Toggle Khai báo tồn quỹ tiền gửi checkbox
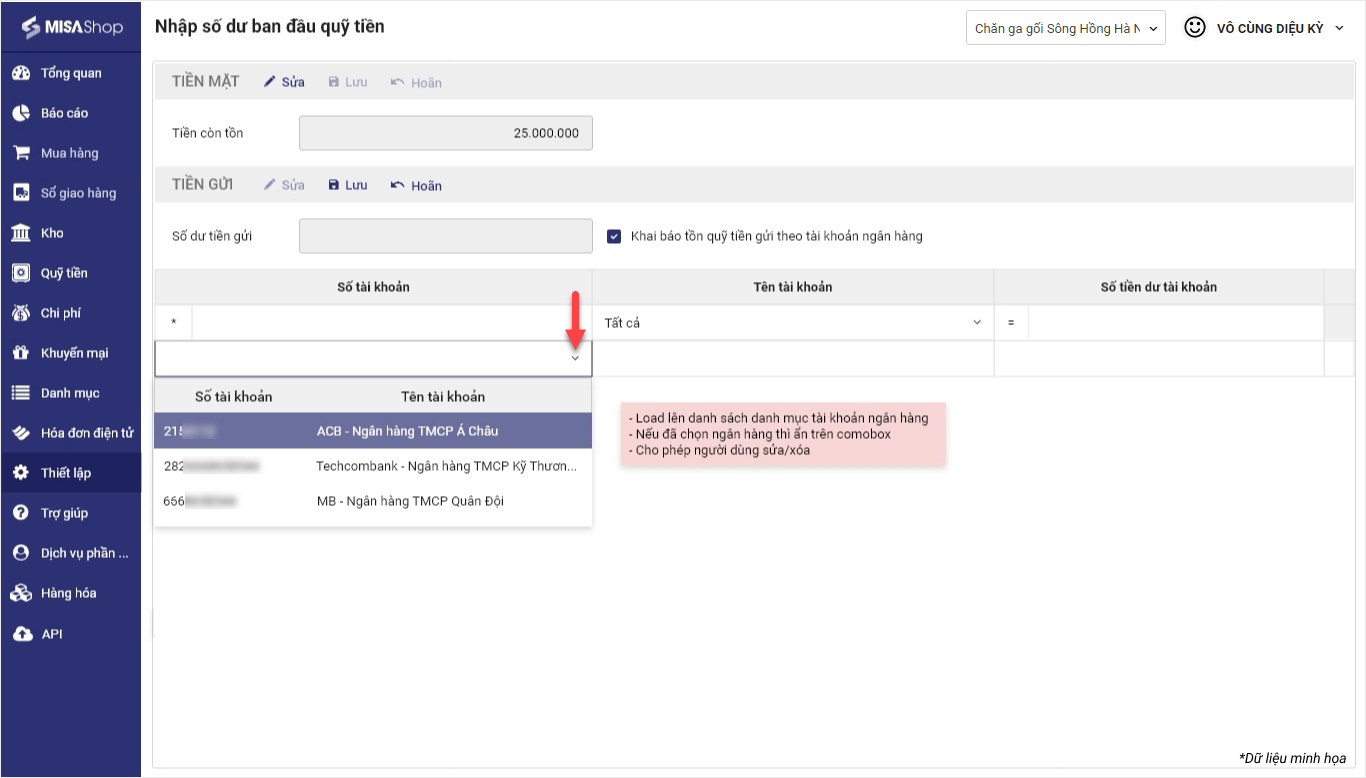This screenshot has height=778, width=1366. (614, 237)
